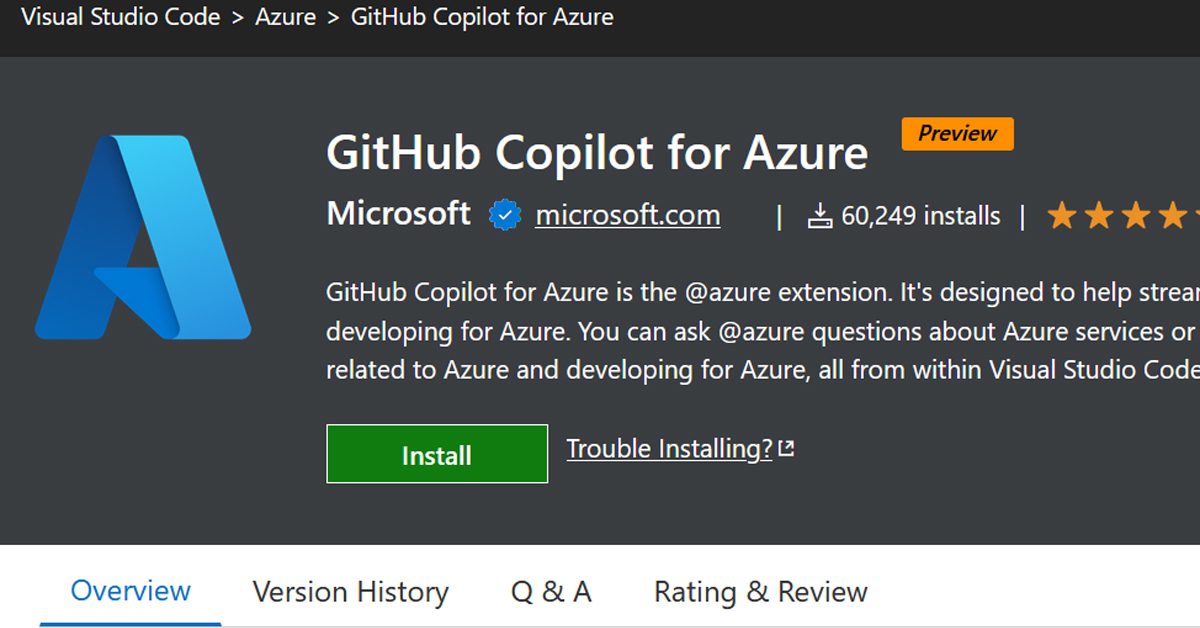Click the download installs icon
The width and height of the screenshot is (1200, 628).
tap(820, 216)
